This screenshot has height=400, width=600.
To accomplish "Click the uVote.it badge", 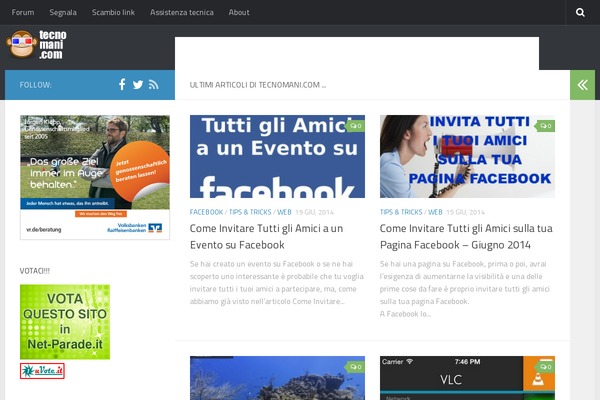I will point(42,371).
